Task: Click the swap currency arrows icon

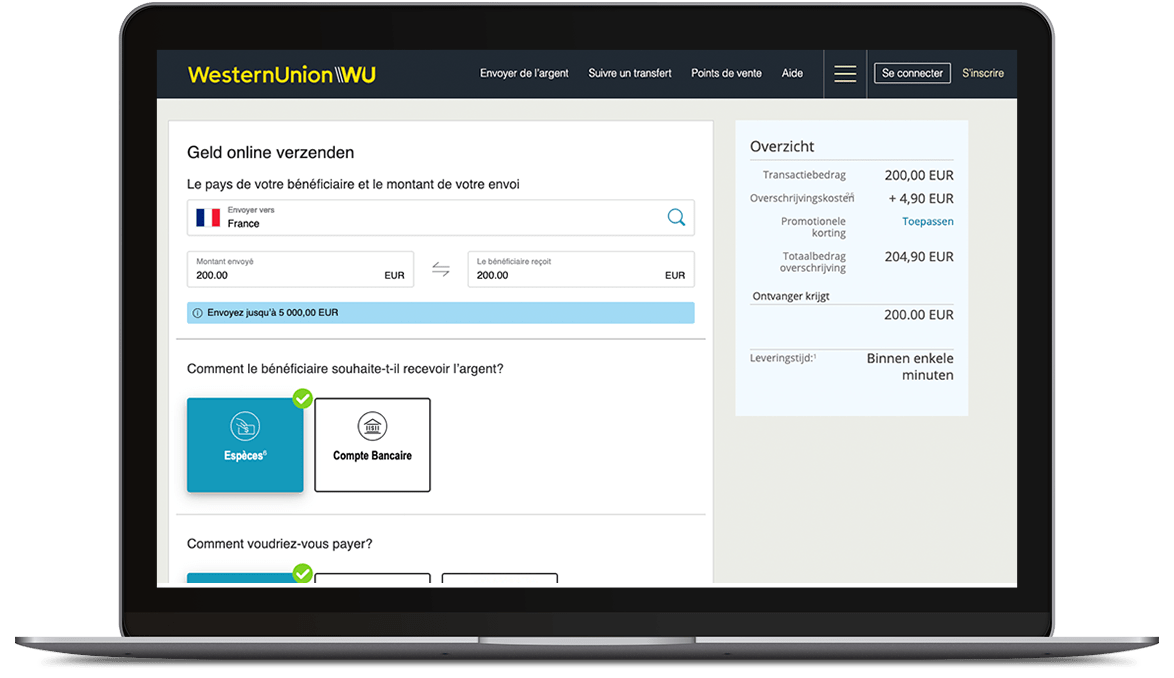Action: 441,269
